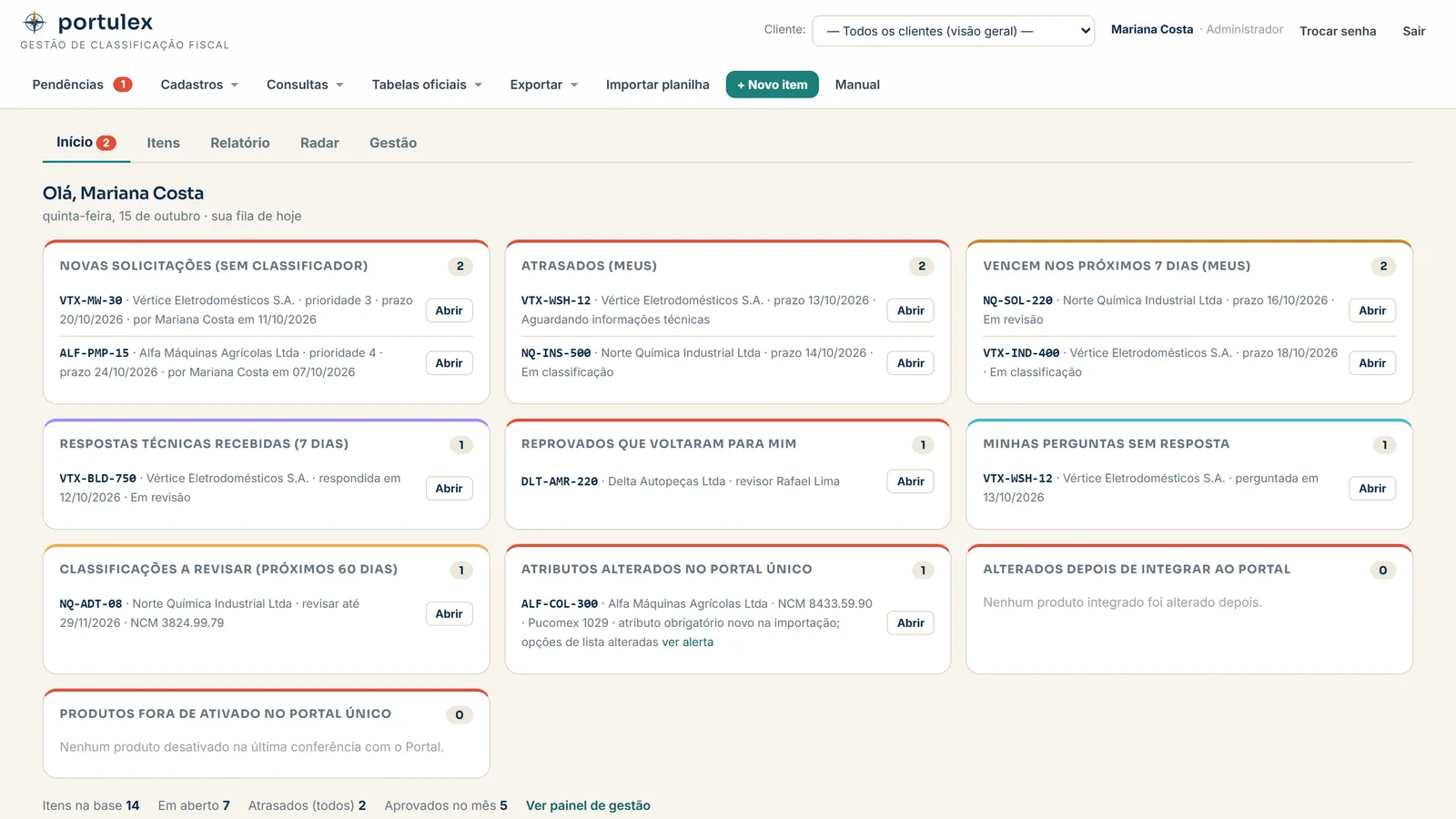The height and width of the screenshot is (819, 1456).
Task: Click Trocar senha
Action: click(1338, 31)
